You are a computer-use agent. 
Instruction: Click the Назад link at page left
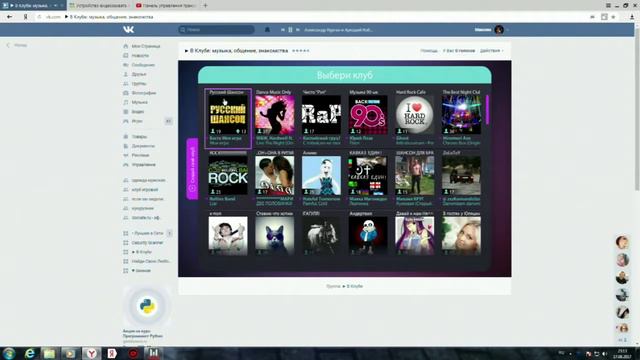tap(17, 45)
